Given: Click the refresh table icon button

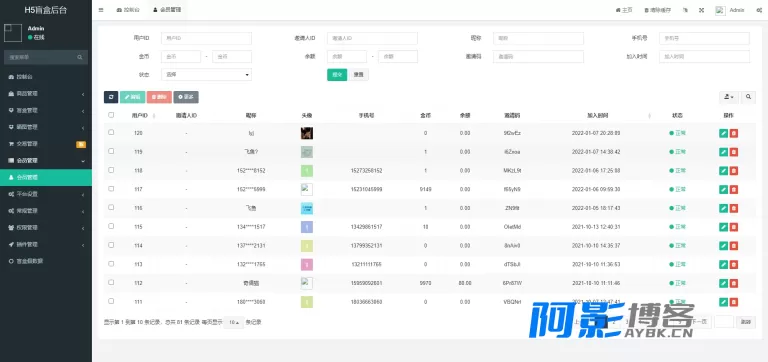Looking at the screenshot, I should coord(111,97).
